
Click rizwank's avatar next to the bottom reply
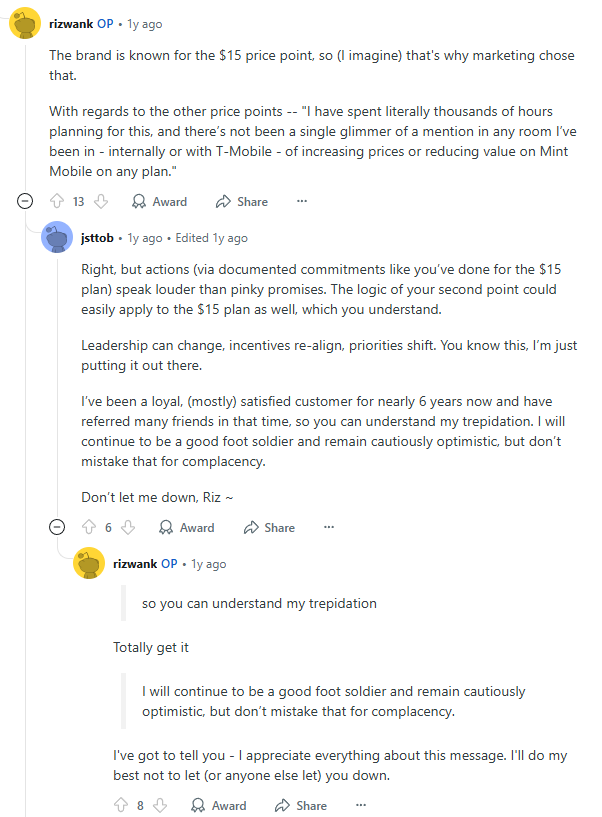pyautogui.click(x=89, y=563)
